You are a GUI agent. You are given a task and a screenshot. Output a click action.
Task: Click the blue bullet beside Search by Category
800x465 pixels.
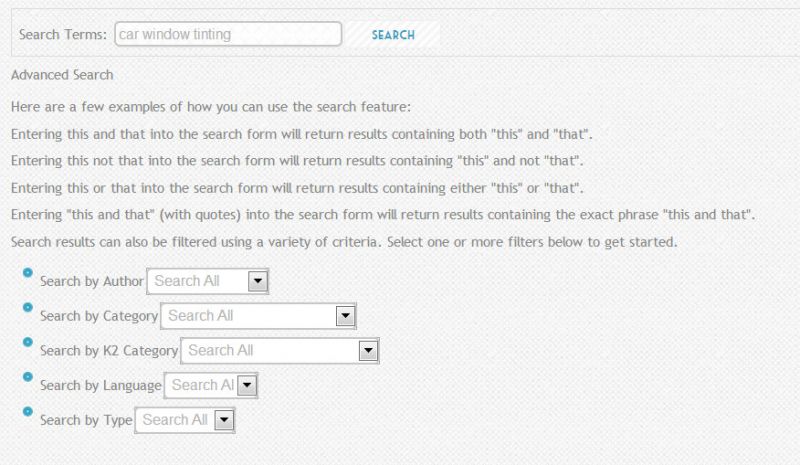tap(28, 307)
